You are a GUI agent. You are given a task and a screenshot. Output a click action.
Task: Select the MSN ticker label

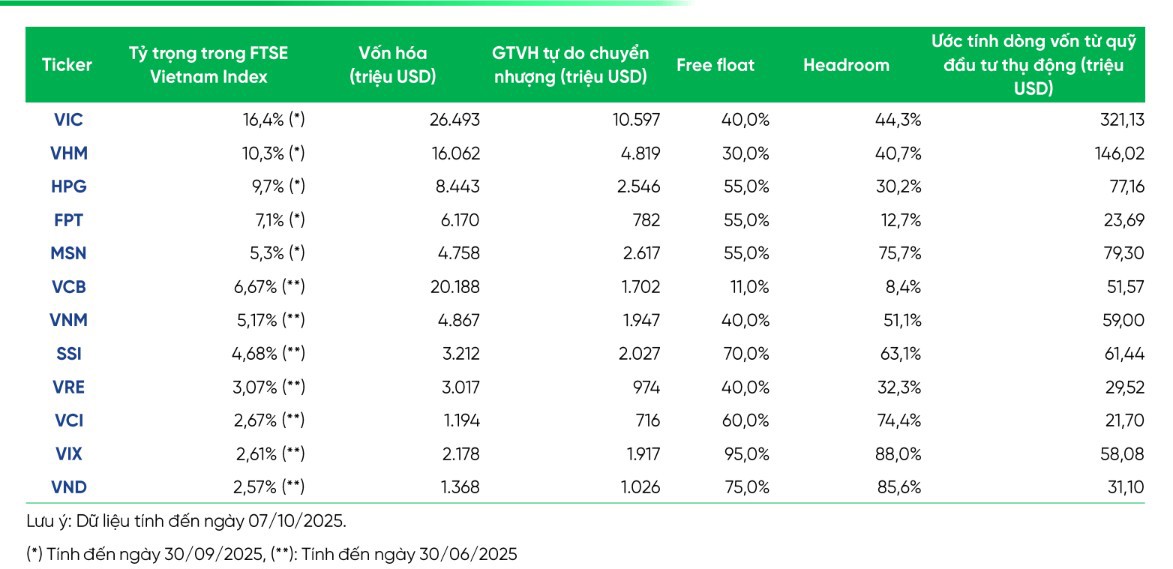pos(68,254)
